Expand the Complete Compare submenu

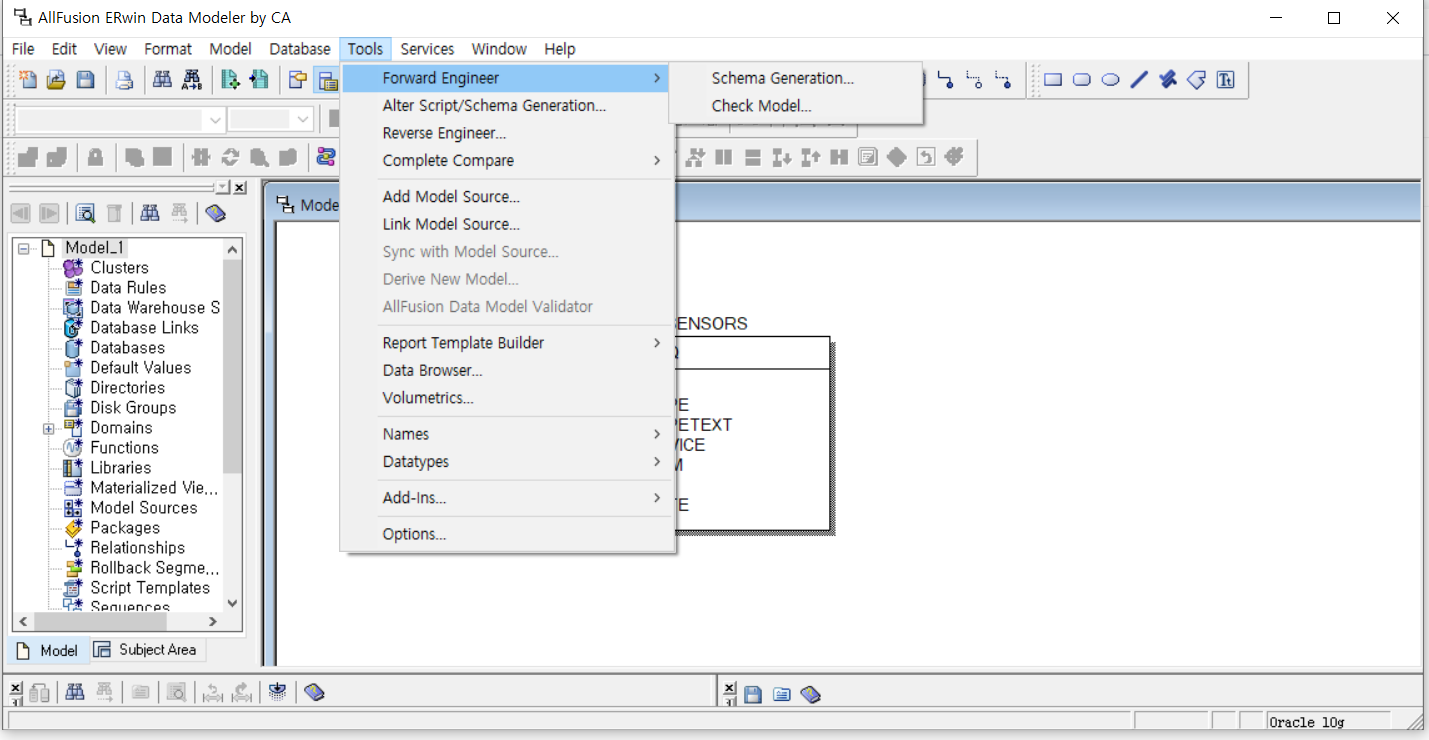click(x=657, y=161)
